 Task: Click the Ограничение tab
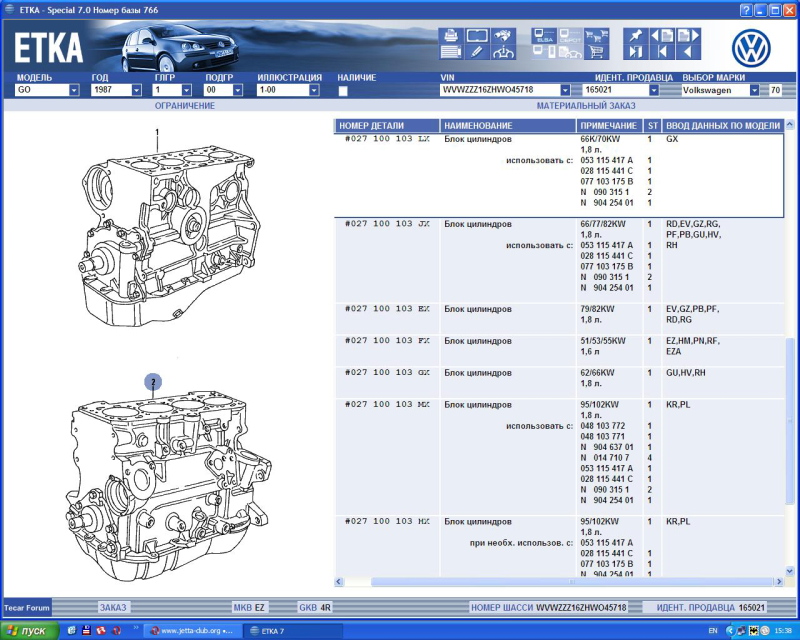(x=185, y=106)
